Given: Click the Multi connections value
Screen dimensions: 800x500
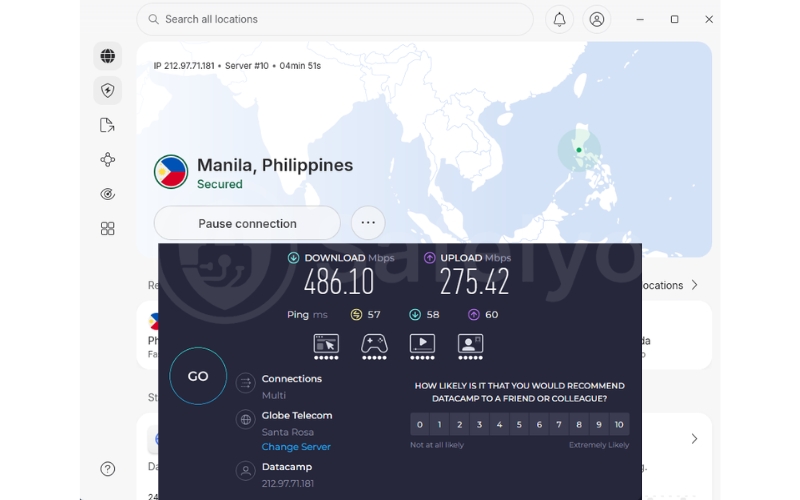Looking at the screenshot, I should (274, 395).
